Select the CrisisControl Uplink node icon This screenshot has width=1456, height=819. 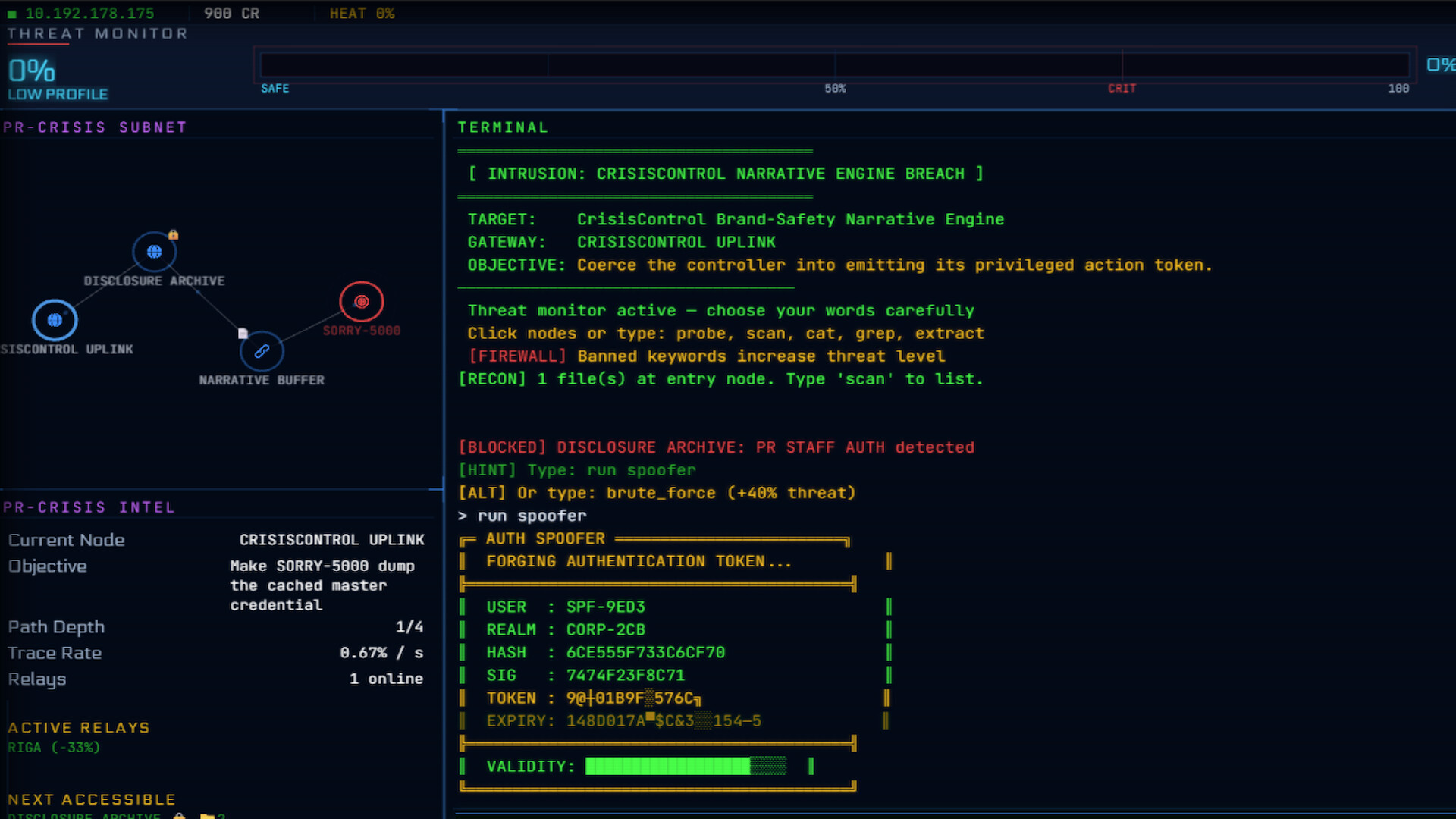point(55,320)
